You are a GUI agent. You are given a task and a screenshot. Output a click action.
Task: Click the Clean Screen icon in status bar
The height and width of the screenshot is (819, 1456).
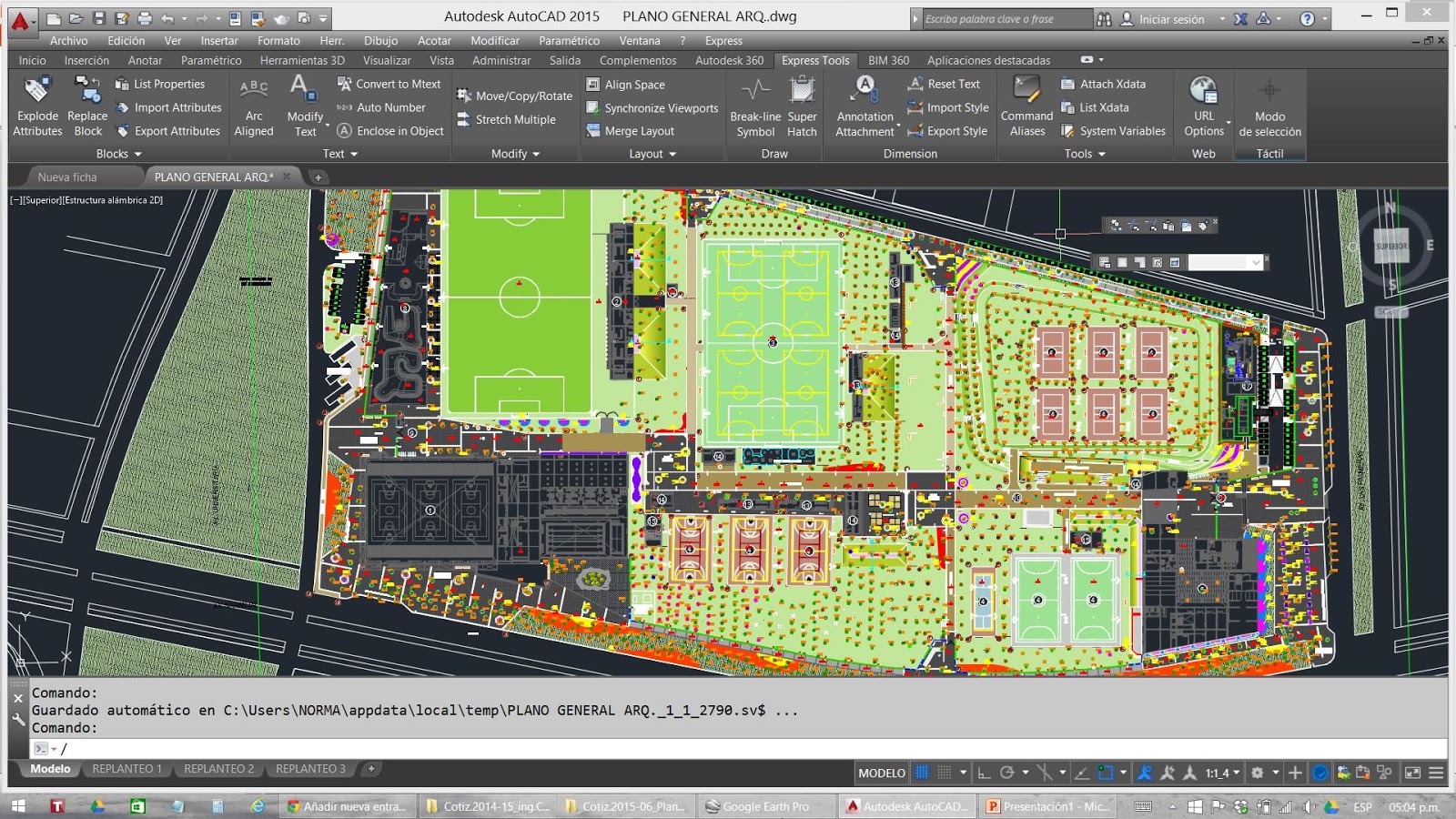pos(1412,773)
